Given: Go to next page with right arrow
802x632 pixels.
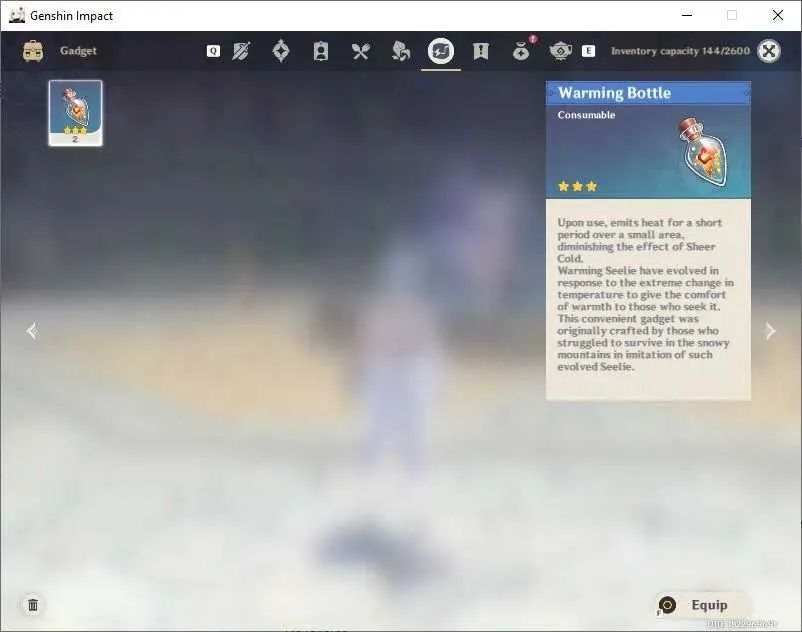Looking at the screenshot, I should tap(770, 331).
